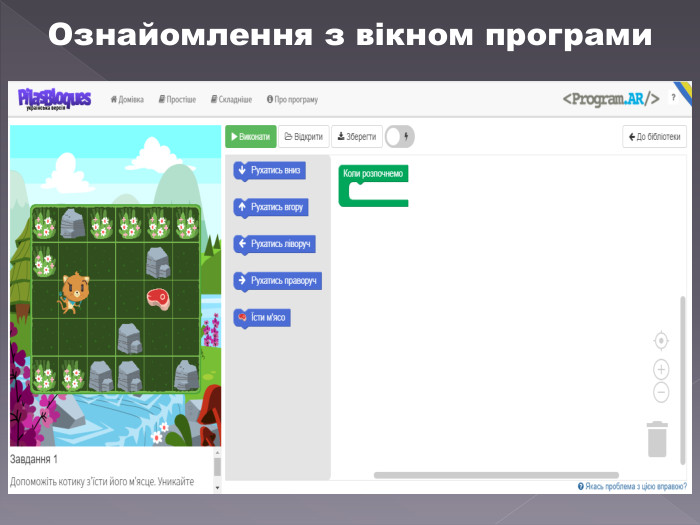Click the Program.AR logo
700x525 pixels.
[611, 99]
